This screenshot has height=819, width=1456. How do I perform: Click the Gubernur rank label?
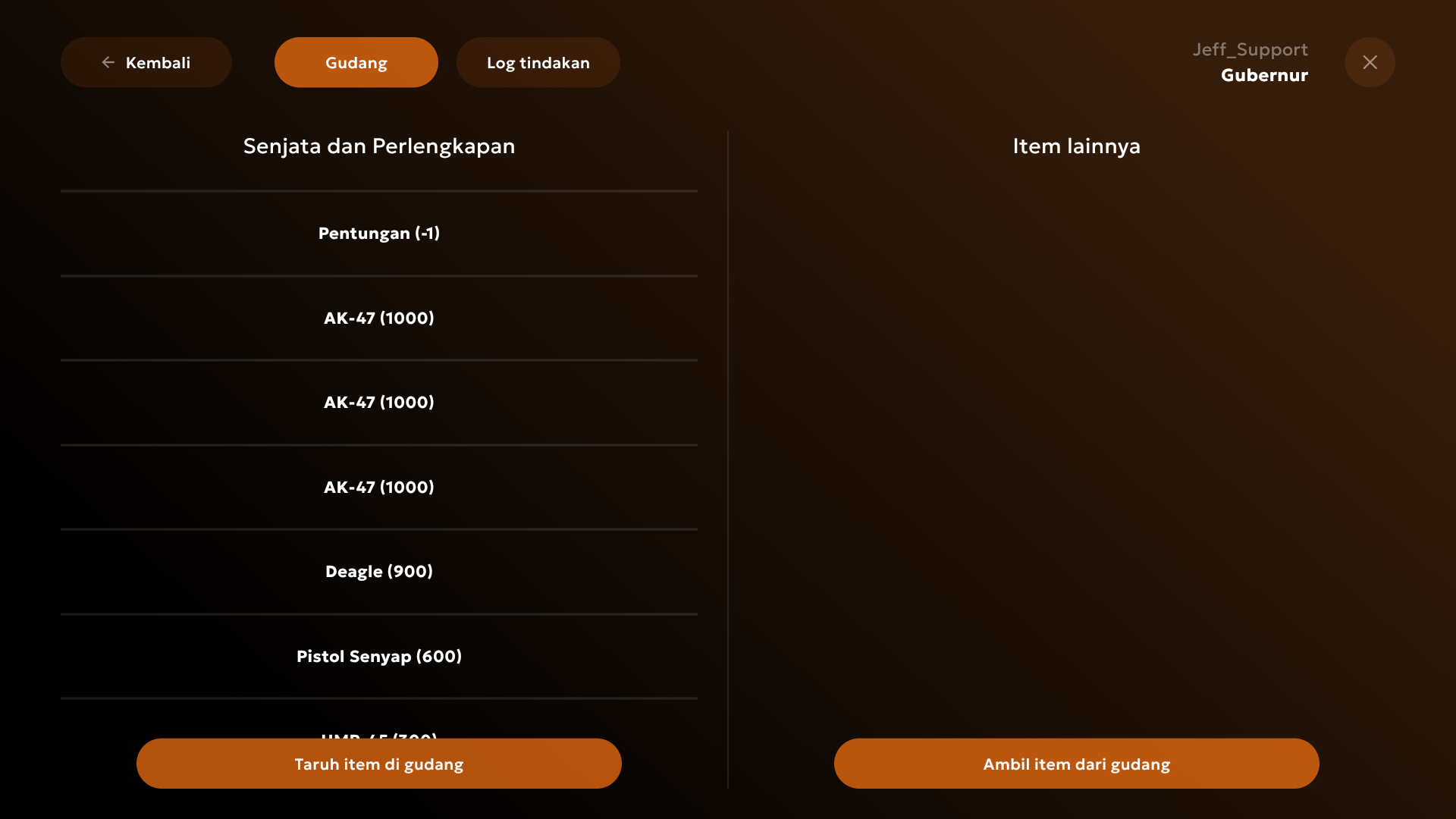pos(1264,75)
